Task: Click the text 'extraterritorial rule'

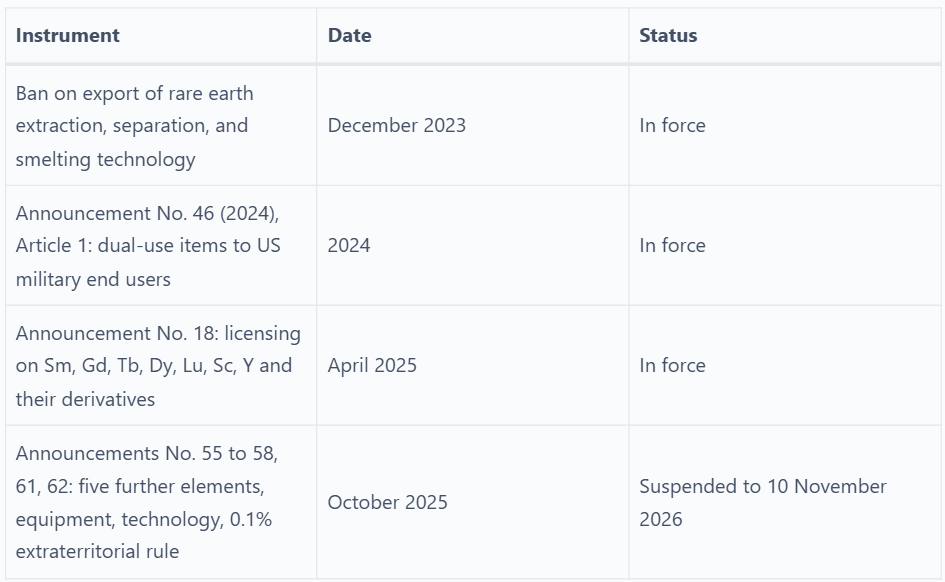Action: [97, 552]
